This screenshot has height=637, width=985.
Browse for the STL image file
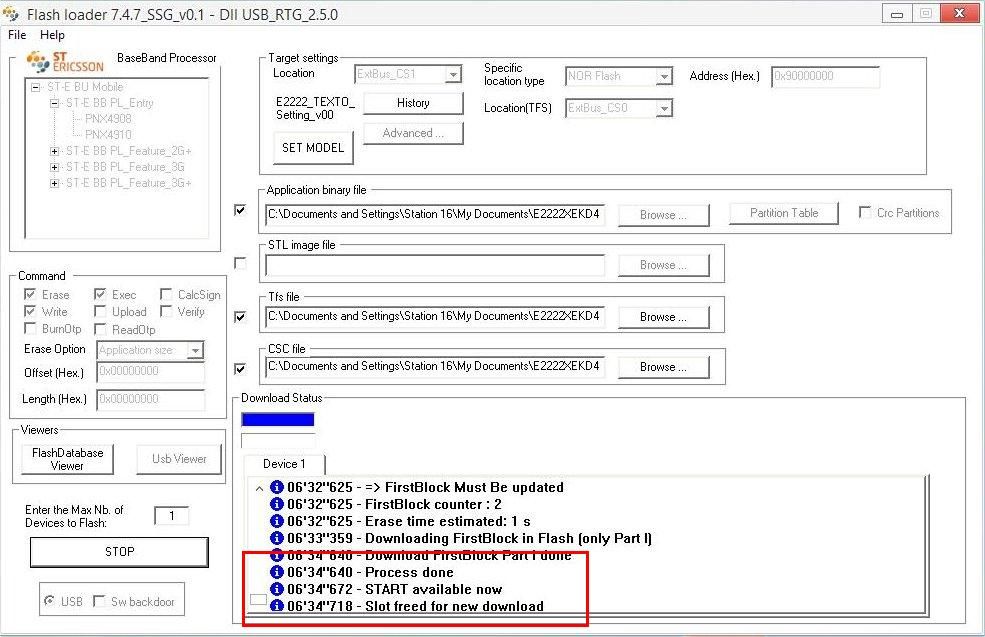pyautogui.click(x=663, y=265)
